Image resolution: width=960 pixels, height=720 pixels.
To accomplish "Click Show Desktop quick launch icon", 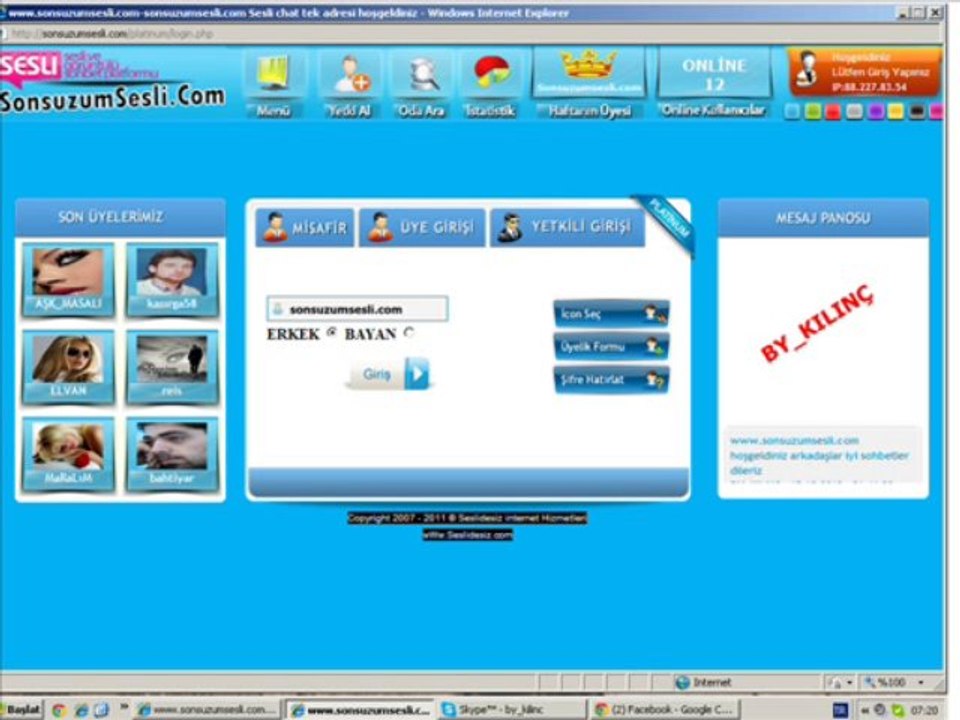I will (102, 710).
